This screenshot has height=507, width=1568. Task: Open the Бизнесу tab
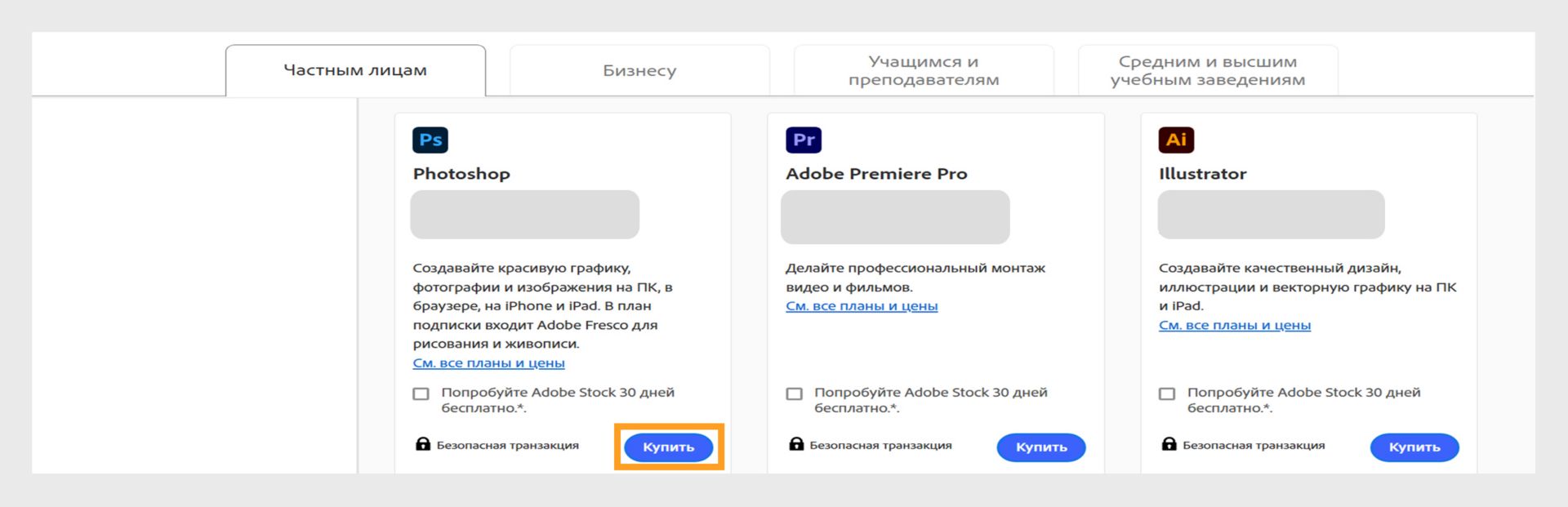pyautogui.click(x=639, y=71)
